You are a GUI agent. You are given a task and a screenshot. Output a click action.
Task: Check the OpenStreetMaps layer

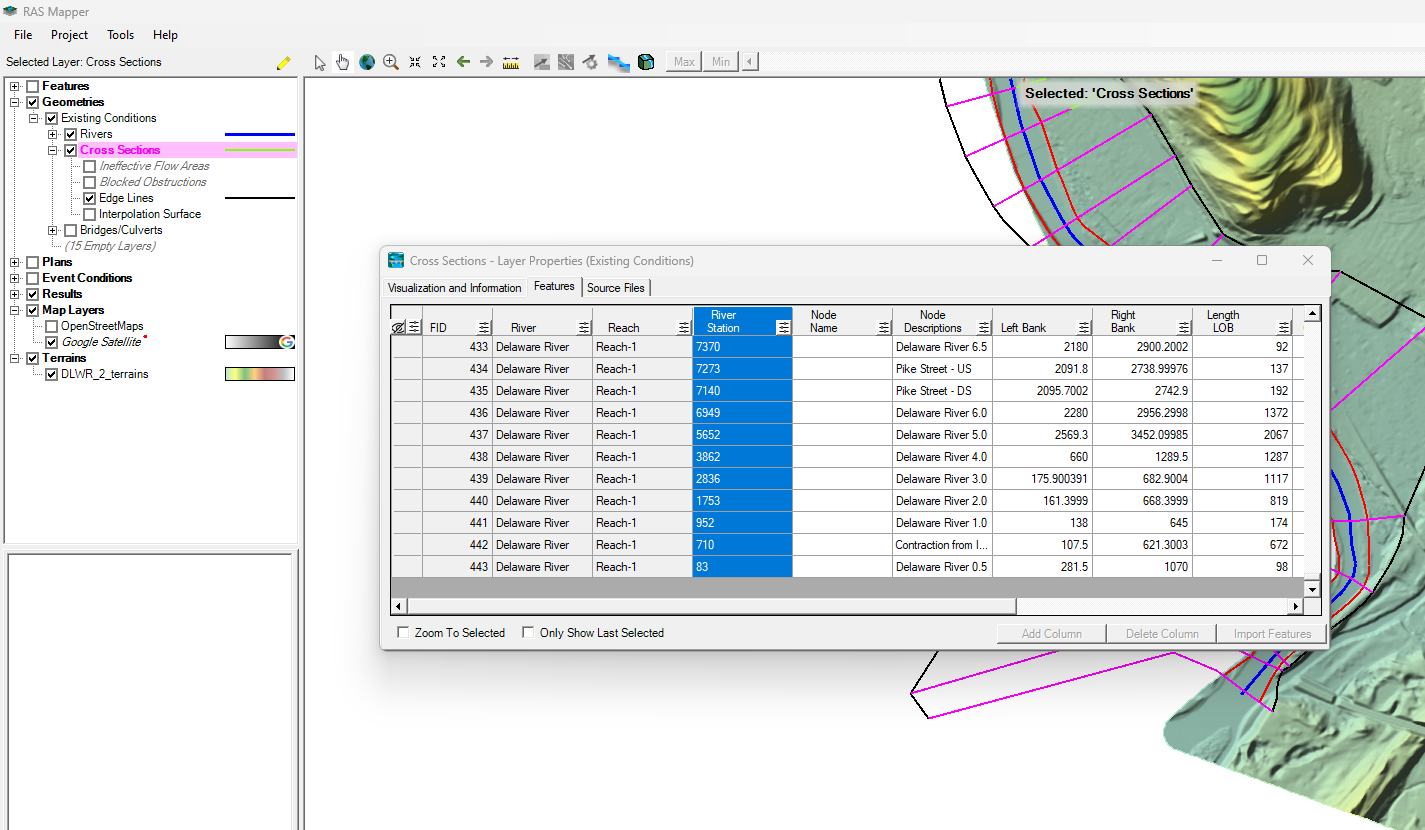(52, 326)
